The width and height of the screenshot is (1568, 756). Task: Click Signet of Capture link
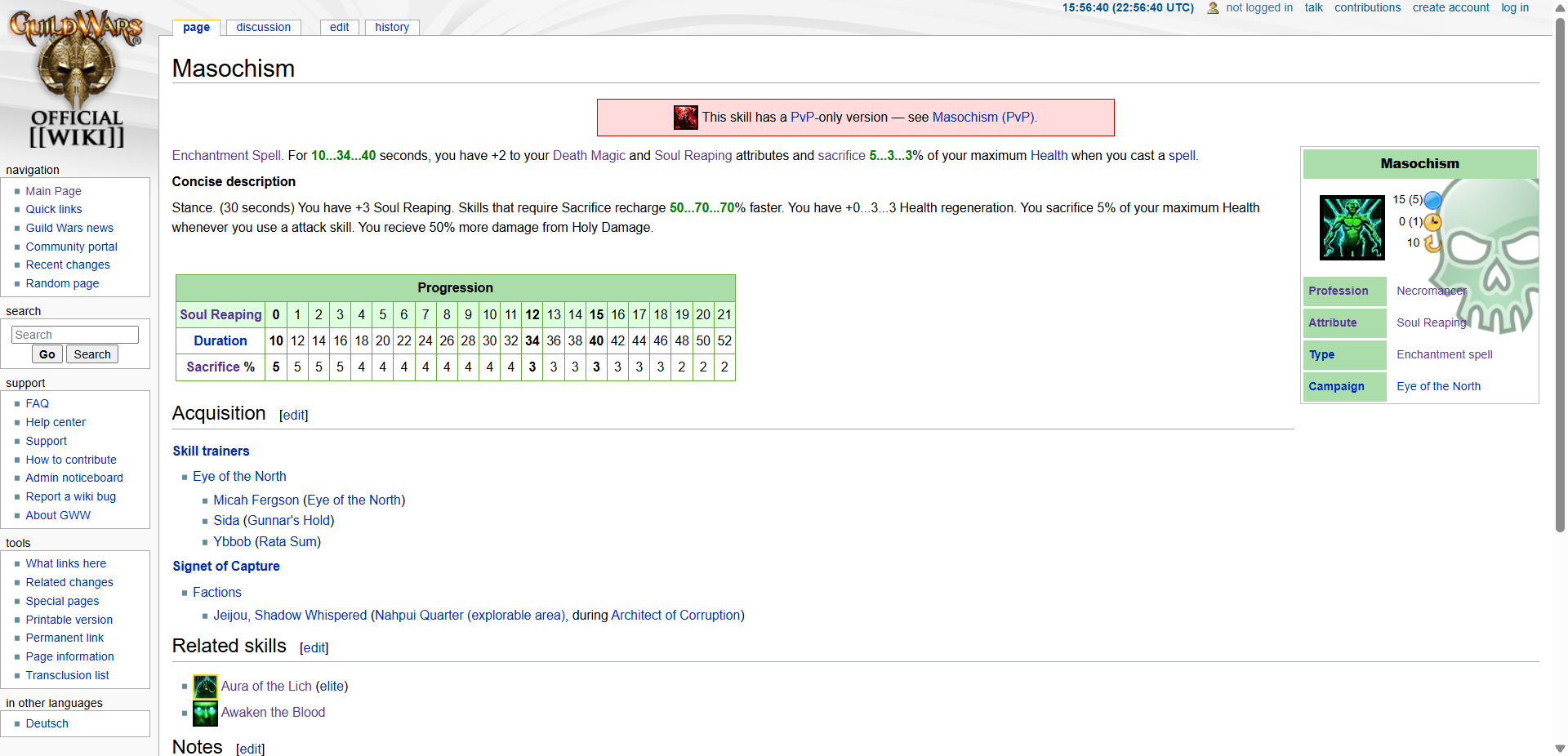226,566
